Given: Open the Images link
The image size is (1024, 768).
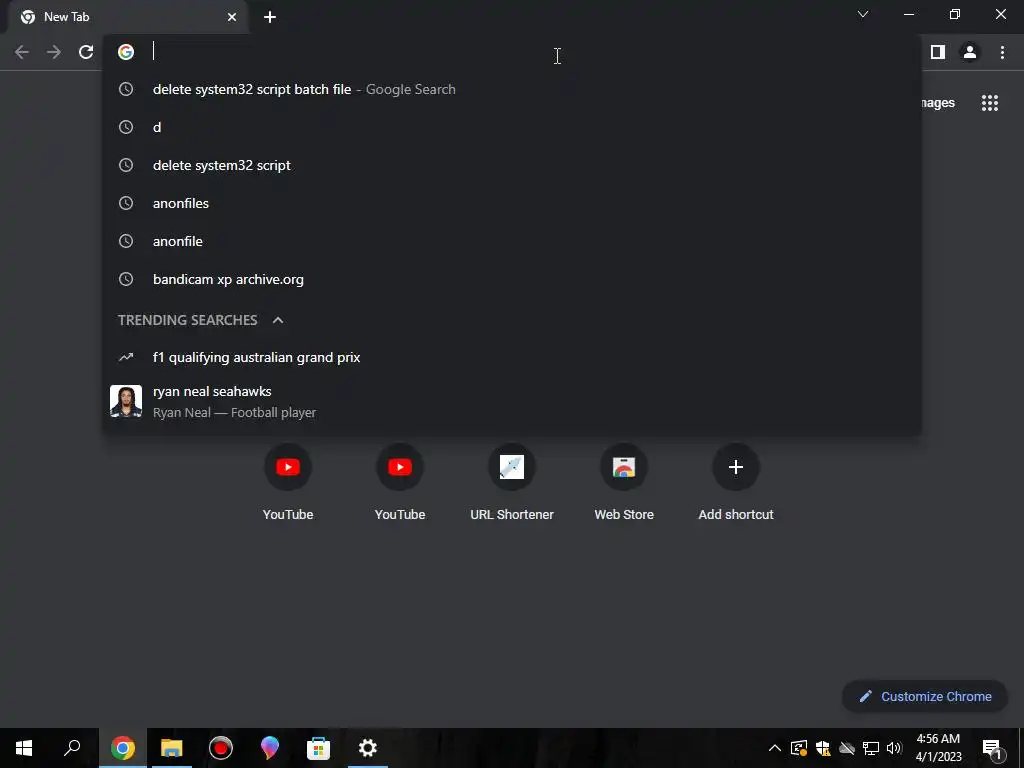Looking at the screenshot, I should click(x=938, y=103).
